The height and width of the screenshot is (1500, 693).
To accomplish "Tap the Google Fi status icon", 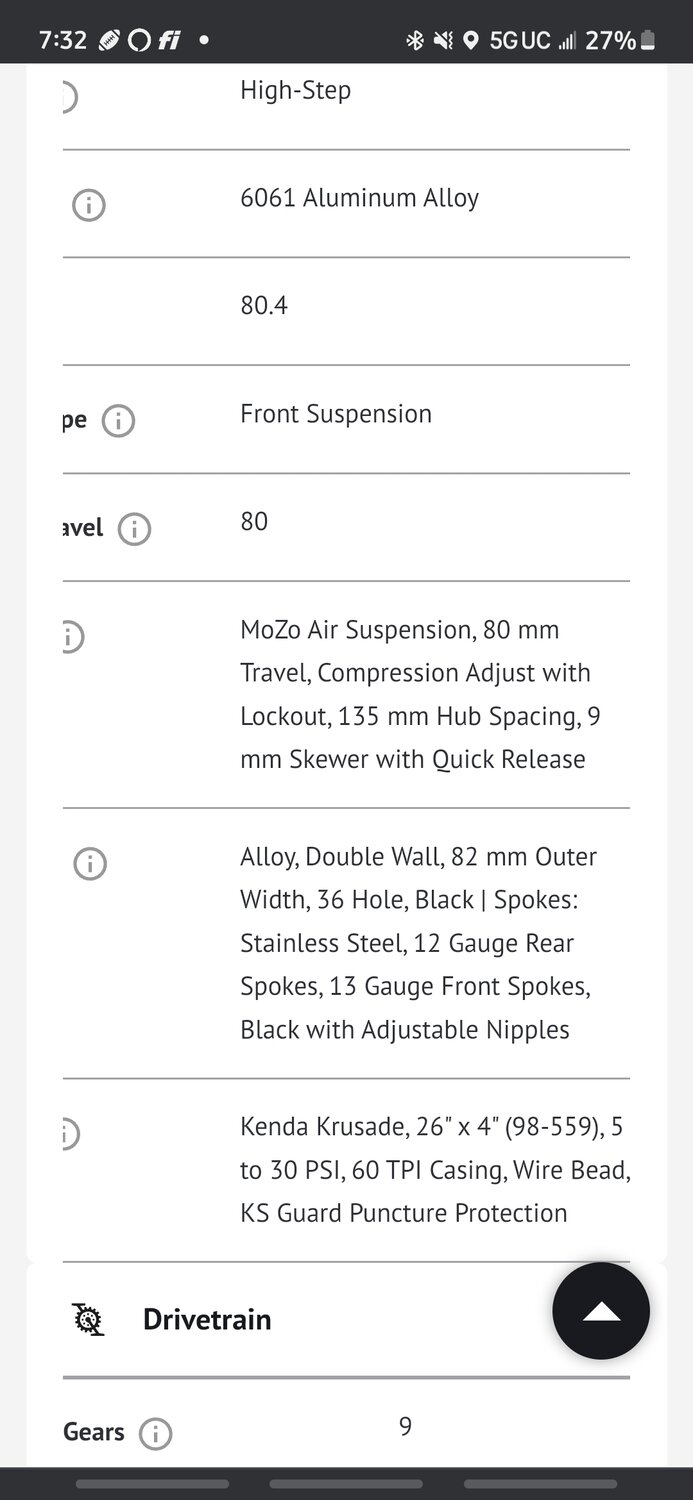I will (x=168, y=40).
